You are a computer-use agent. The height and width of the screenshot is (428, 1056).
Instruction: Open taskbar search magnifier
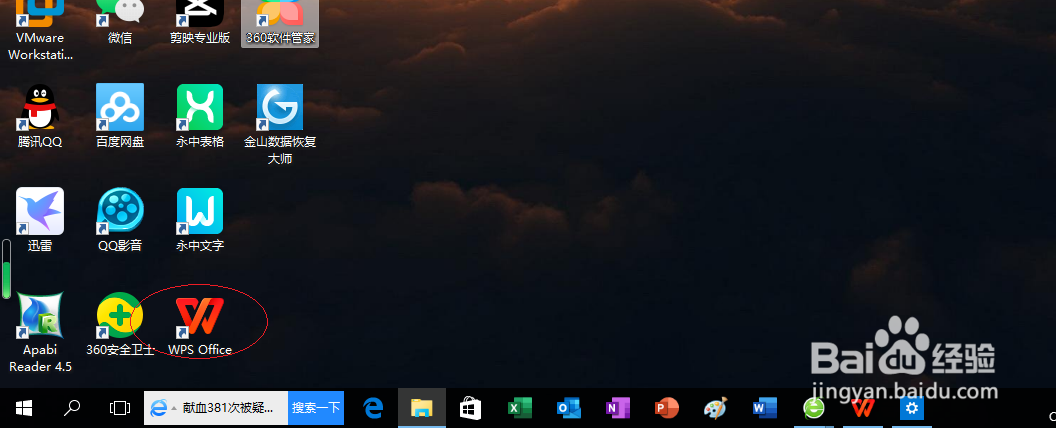[71, 407]
